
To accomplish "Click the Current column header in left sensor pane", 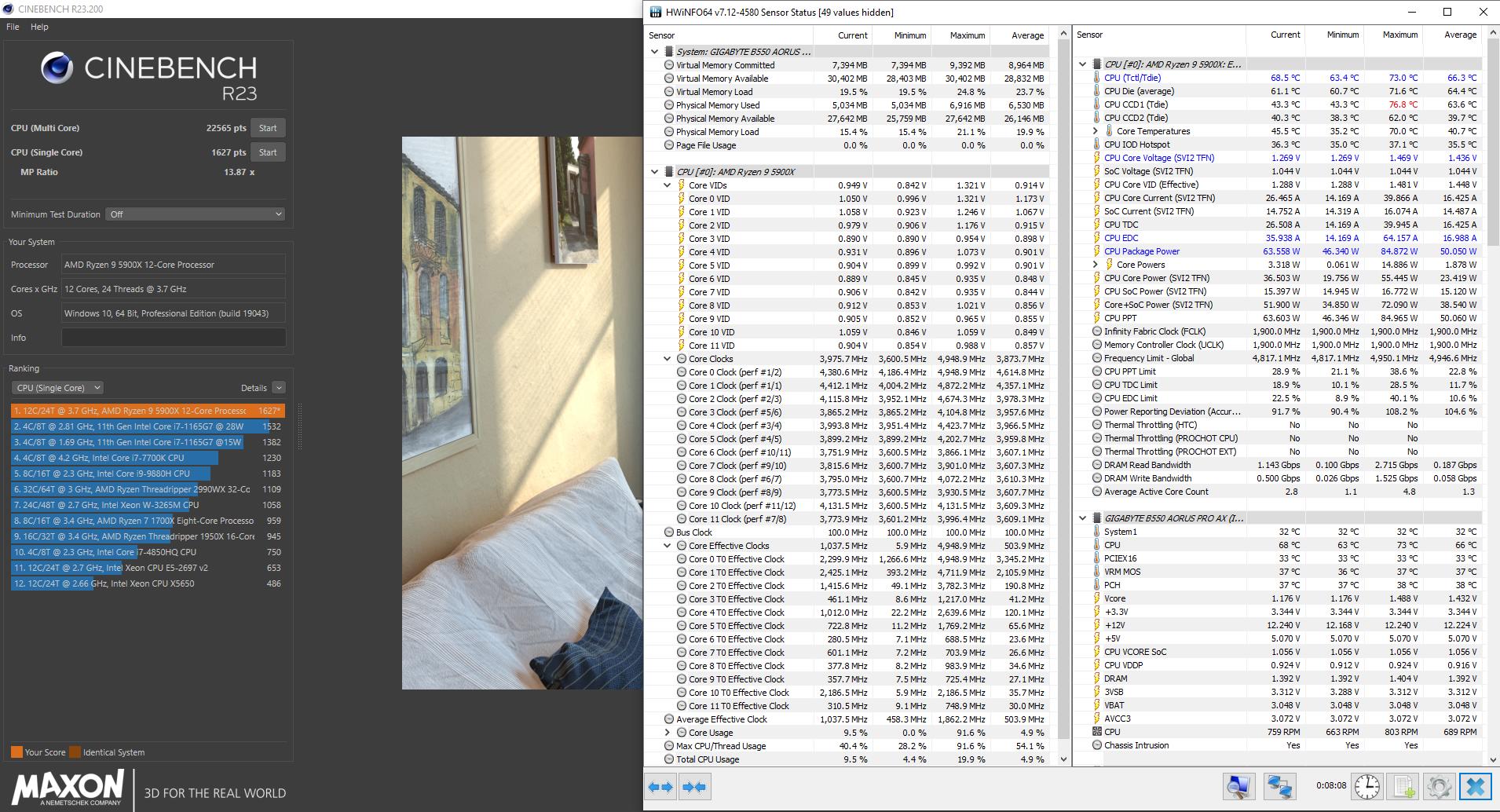I will pos(852,35).
